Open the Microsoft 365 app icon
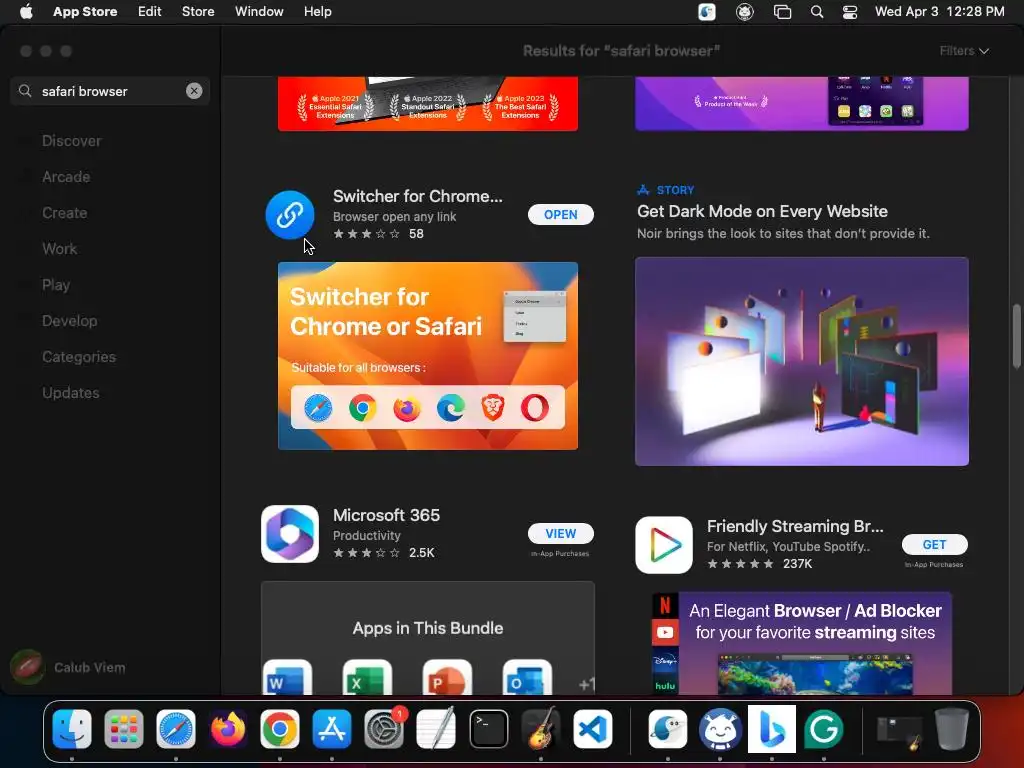The width and height of the screenshot is (1024, 768). point(290,534)
